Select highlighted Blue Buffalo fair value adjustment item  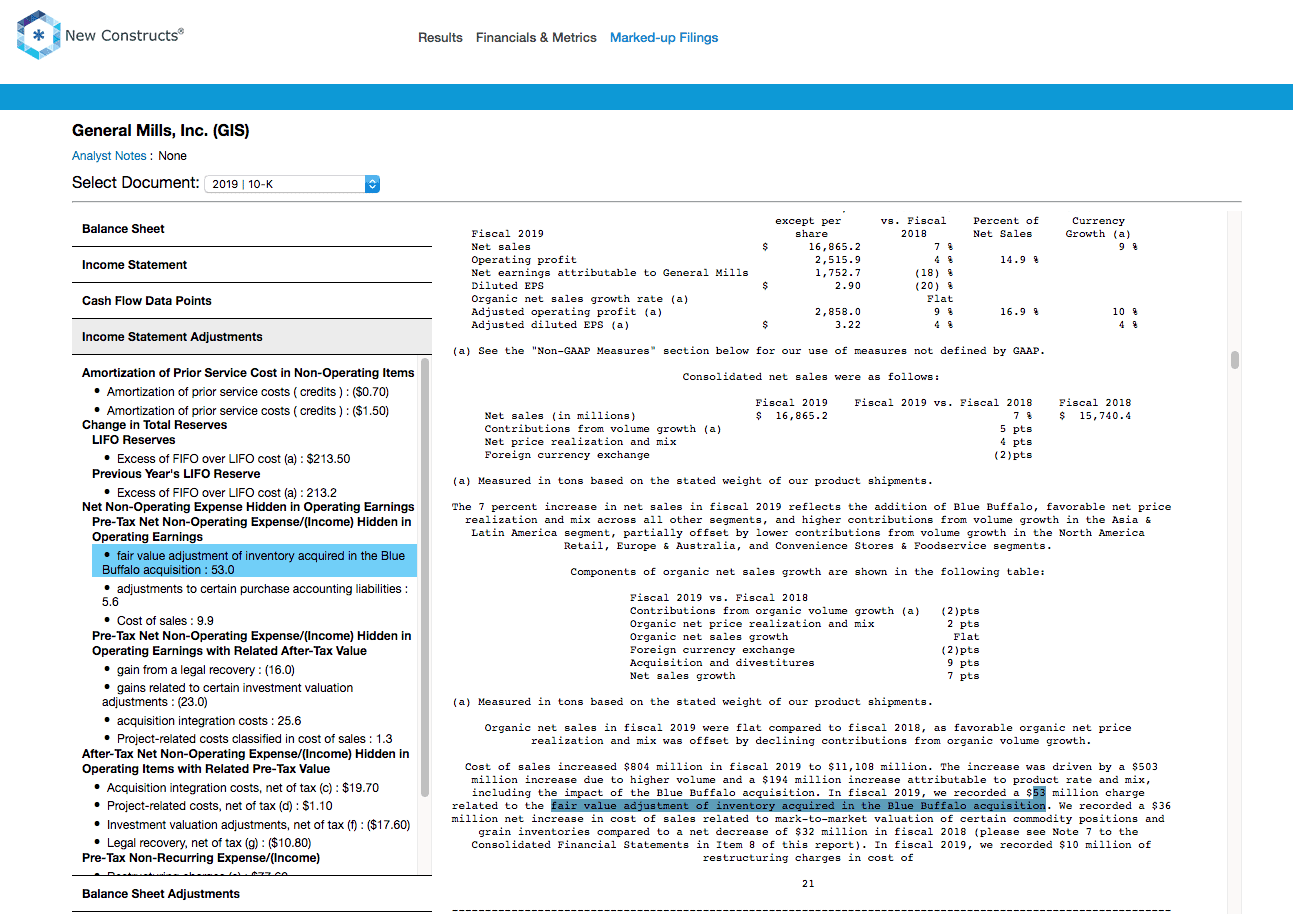[254, 562]
